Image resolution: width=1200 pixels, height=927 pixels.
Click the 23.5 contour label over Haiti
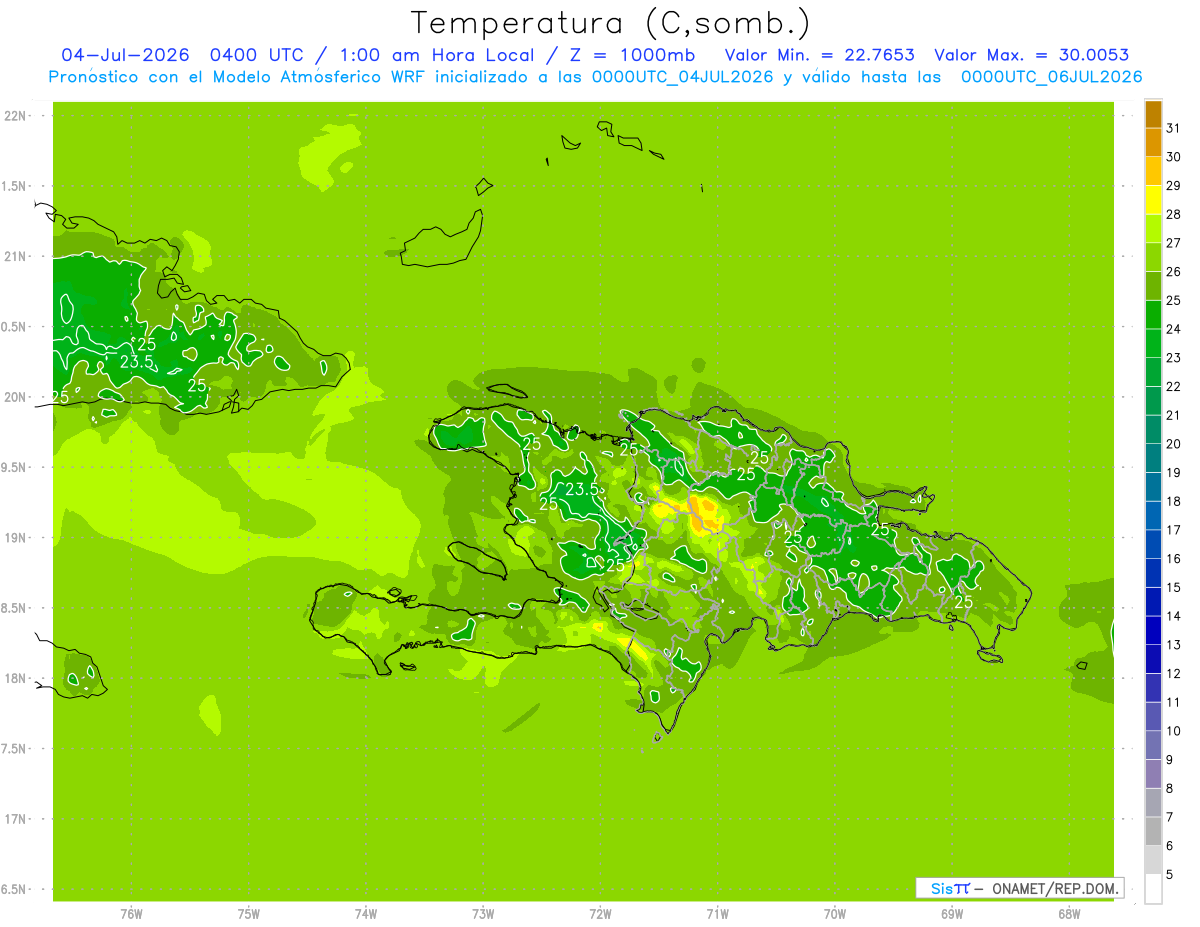pos(584,489)
